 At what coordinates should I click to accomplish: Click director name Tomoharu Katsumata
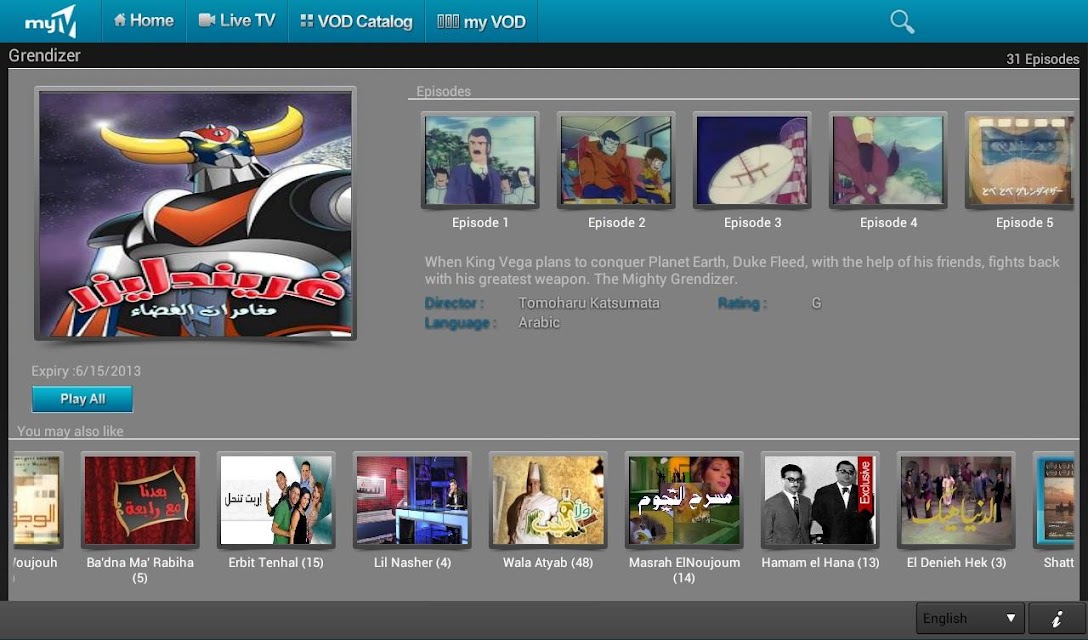(588, 303)
